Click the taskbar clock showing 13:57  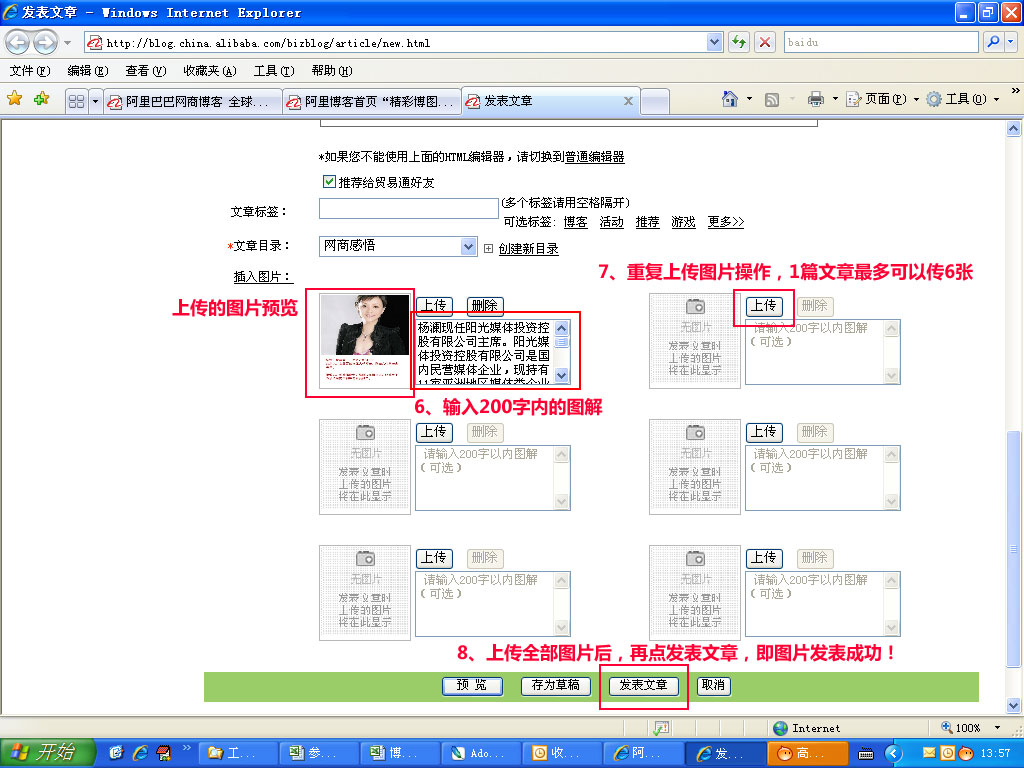(x=995, y=753)
